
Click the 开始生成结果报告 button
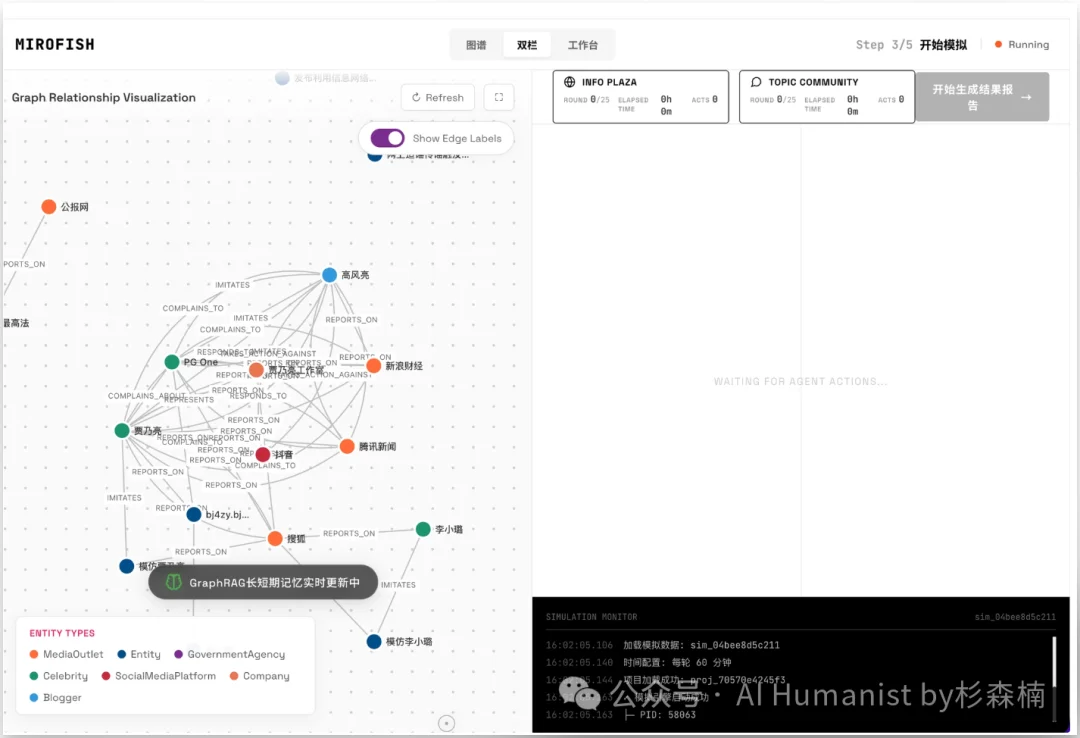point(981,97)
